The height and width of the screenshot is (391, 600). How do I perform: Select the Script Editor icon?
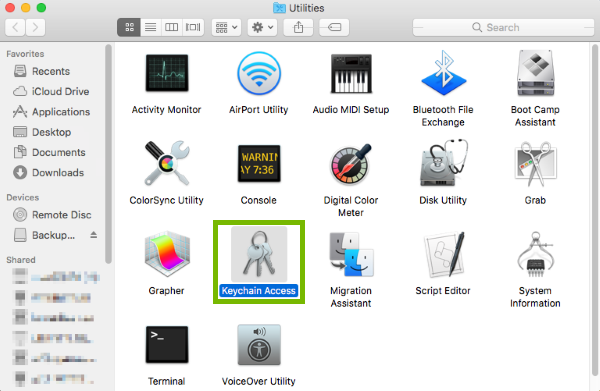pos(443,254)
